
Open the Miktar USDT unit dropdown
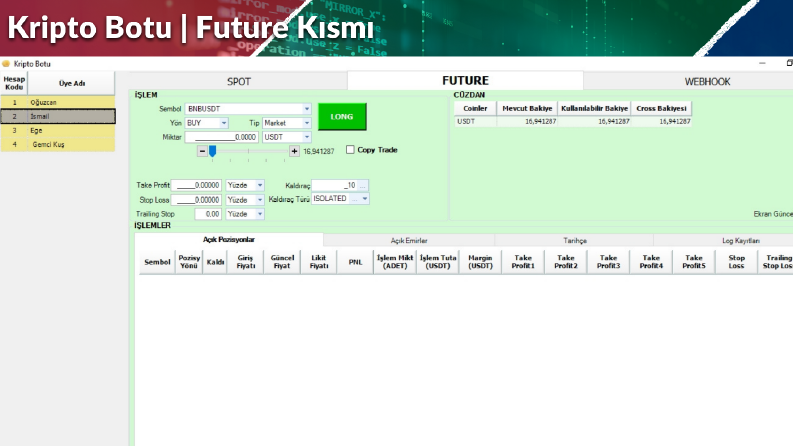(x=306, y=137)
